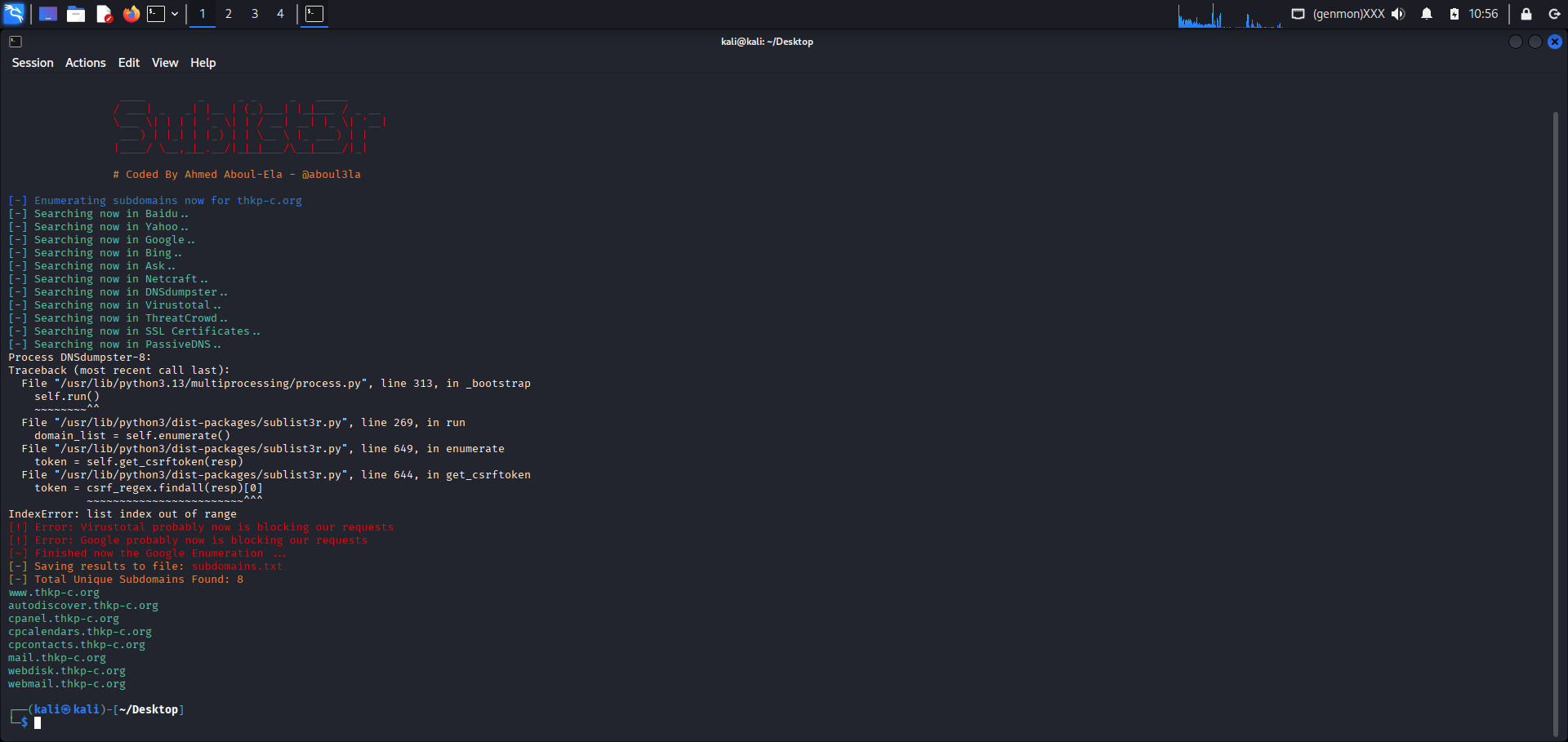1568x742 pixels.
Task: Click autodiscover.thkp-c.org in output
Action: point(83,606)
